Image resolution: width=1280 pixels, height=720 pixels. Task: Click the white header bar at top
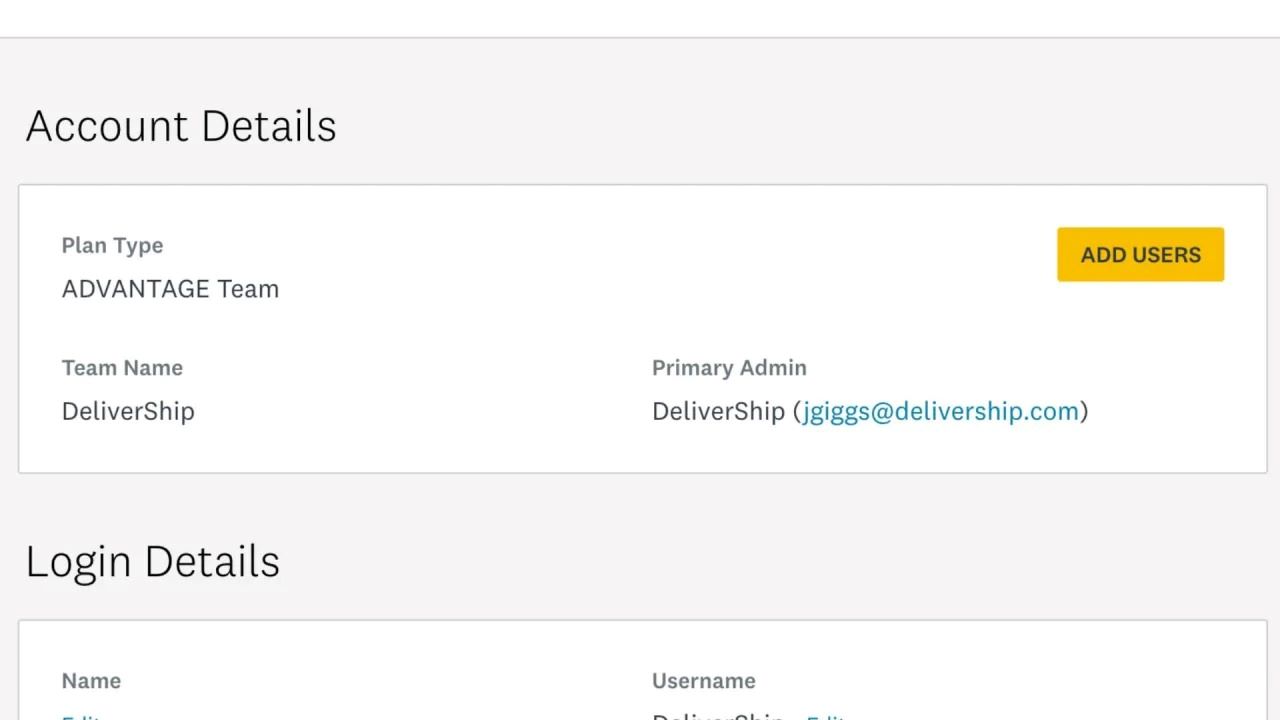point(640,18)
